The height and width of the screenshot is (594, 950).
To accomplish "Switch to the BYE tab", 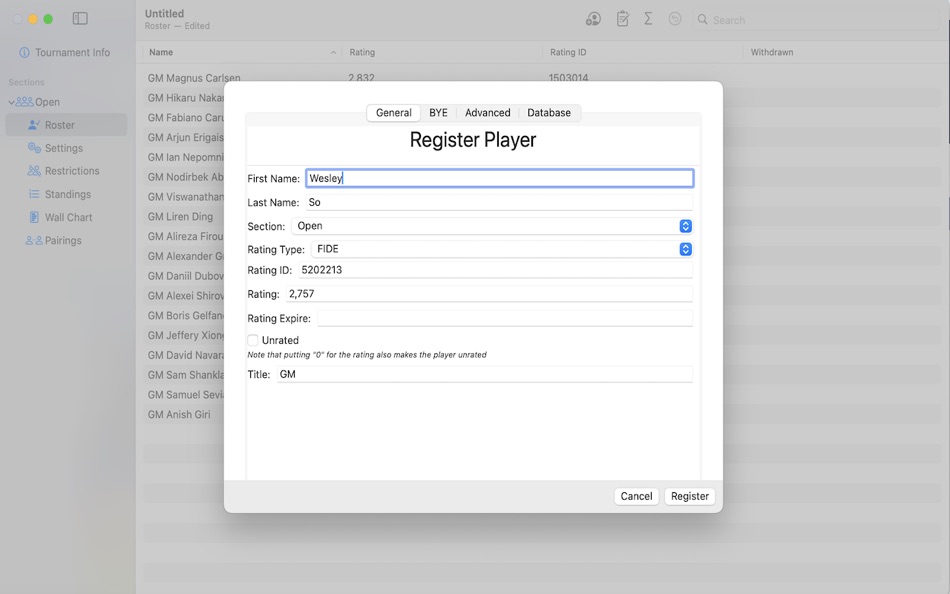I will [438, 113].
